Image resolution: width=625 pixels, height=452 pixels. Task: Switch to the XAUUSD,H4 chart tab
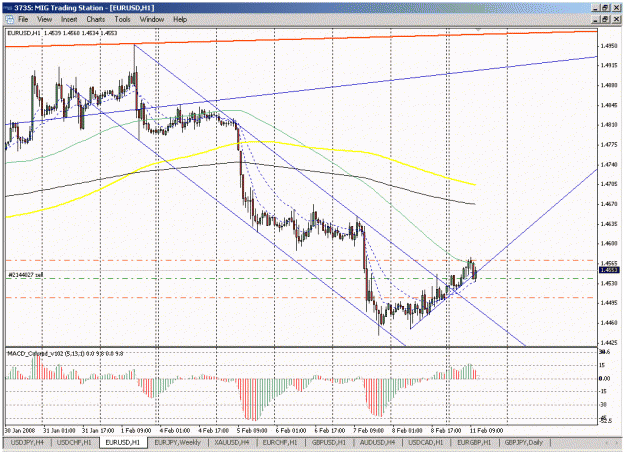[232, 442]
